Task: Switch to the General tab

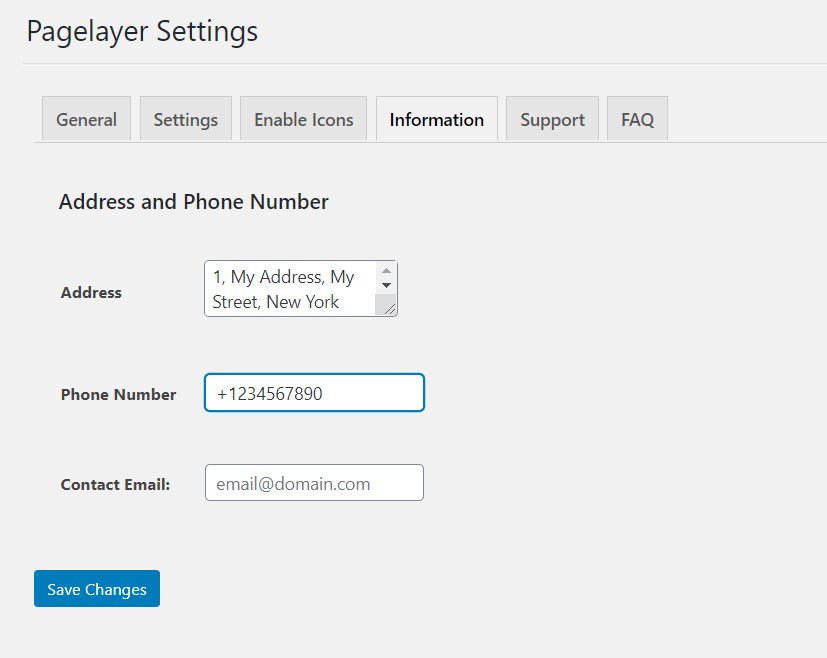Action: click(86, 119)
